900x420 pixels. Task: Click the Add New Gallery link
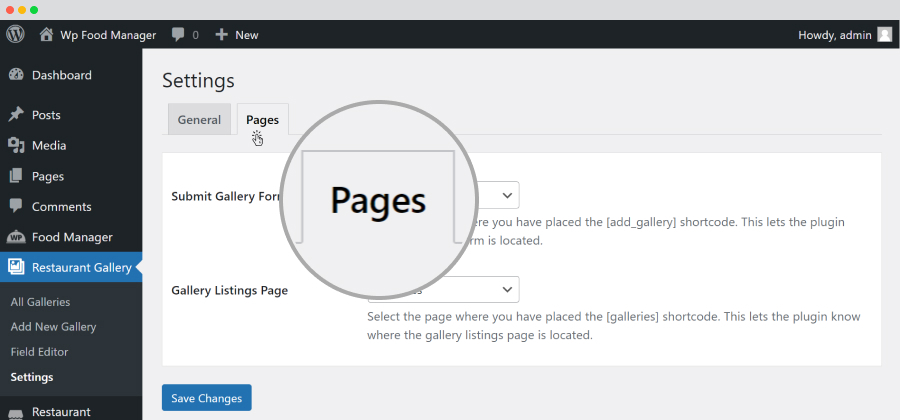click(x=53, y=326)
